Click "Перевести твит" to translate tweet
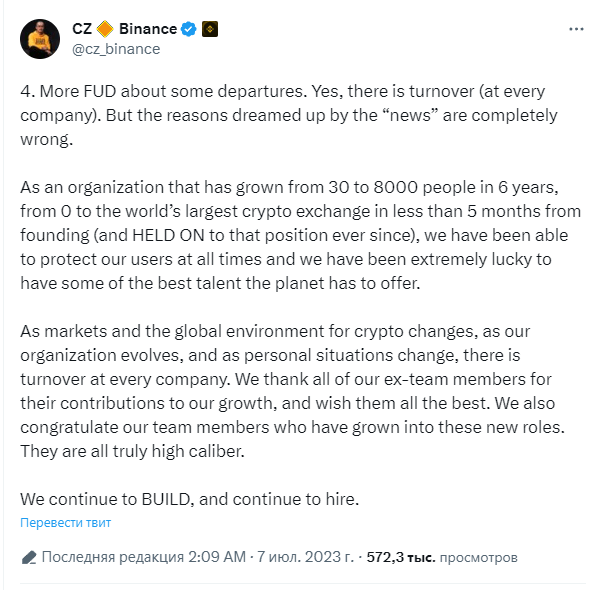The height and width of the screenshot is (590, 595). click(x=66, y=523)
